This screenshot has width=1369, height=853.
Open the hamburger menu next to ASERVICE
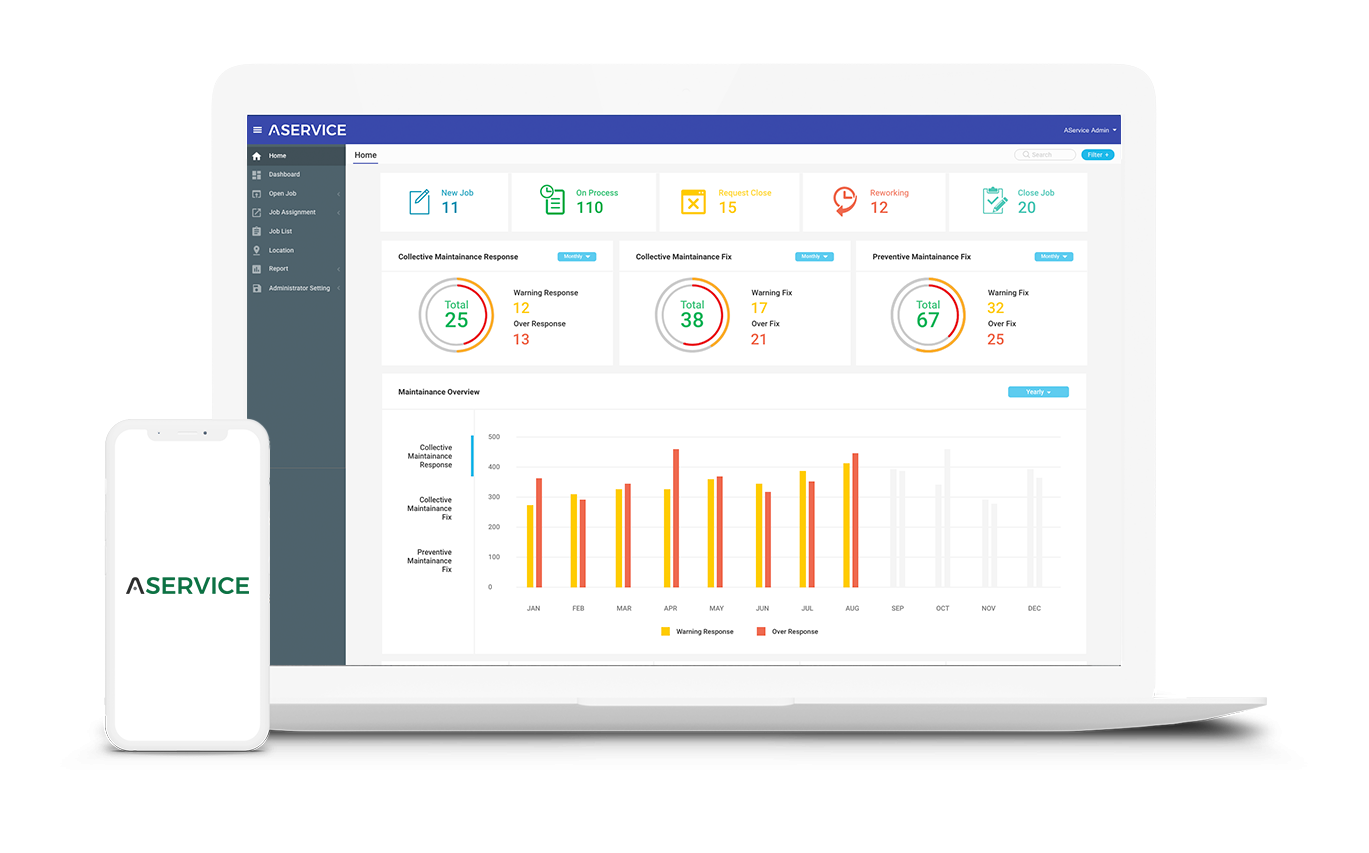(x=260, y=129)
